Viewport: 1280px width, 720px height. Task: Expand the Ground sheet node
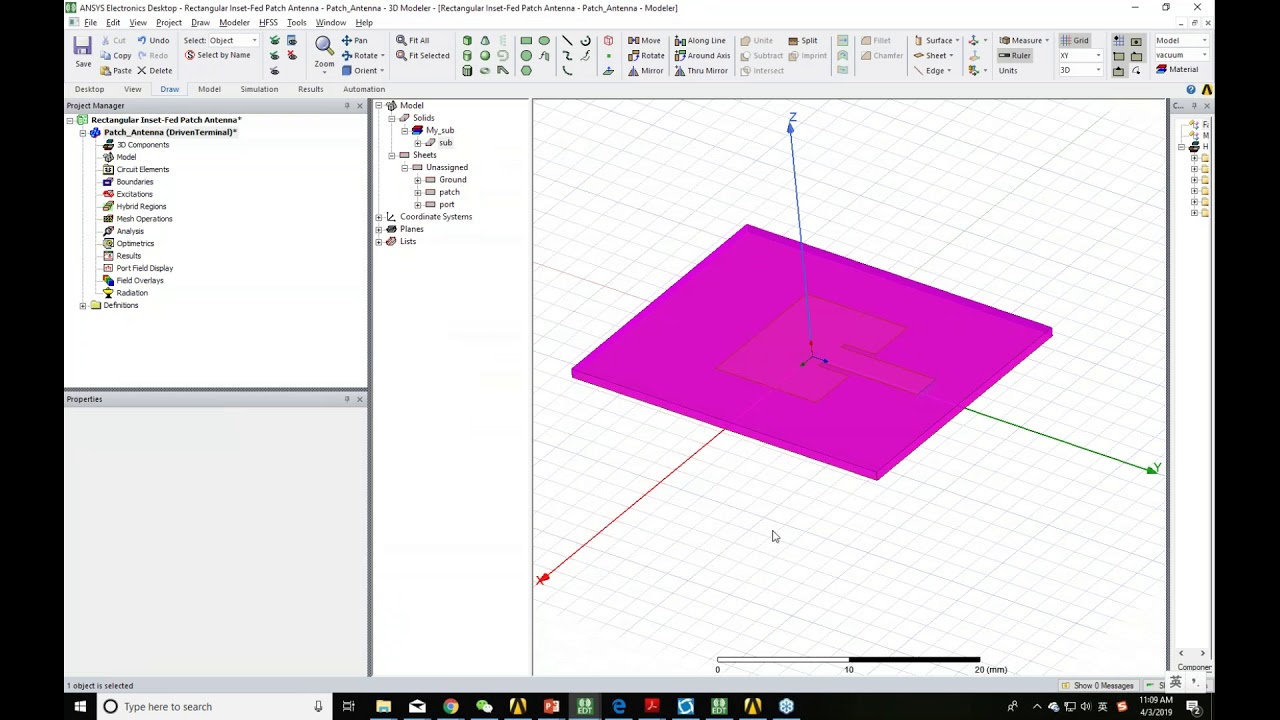point(417,180)
